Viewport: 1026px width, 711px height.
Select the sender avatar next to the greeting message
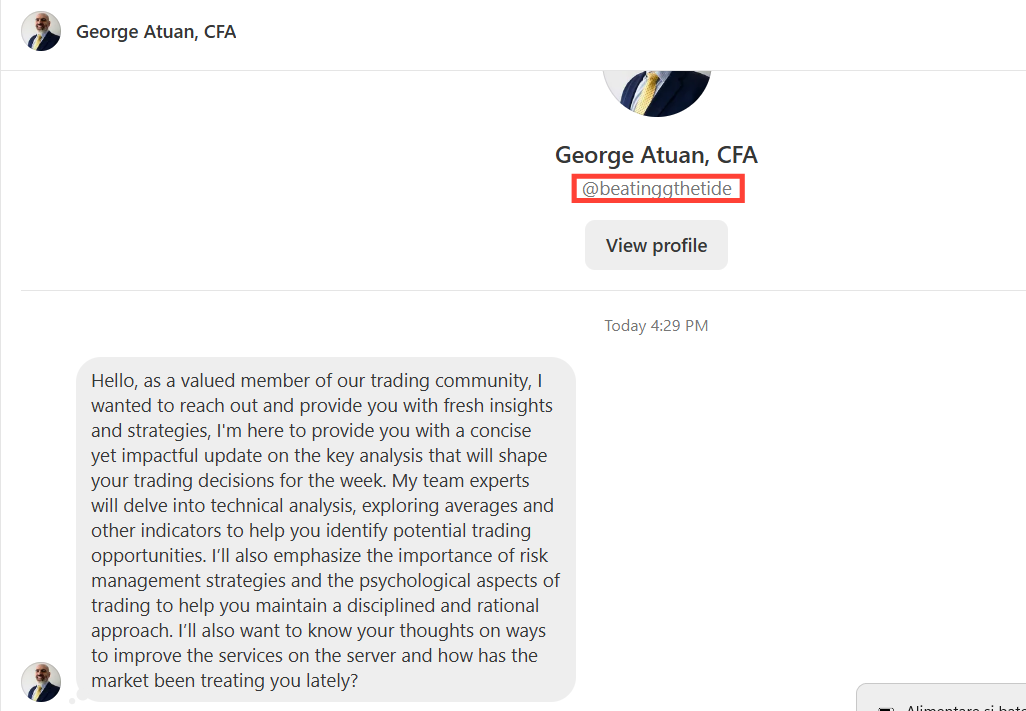point(40,681)
